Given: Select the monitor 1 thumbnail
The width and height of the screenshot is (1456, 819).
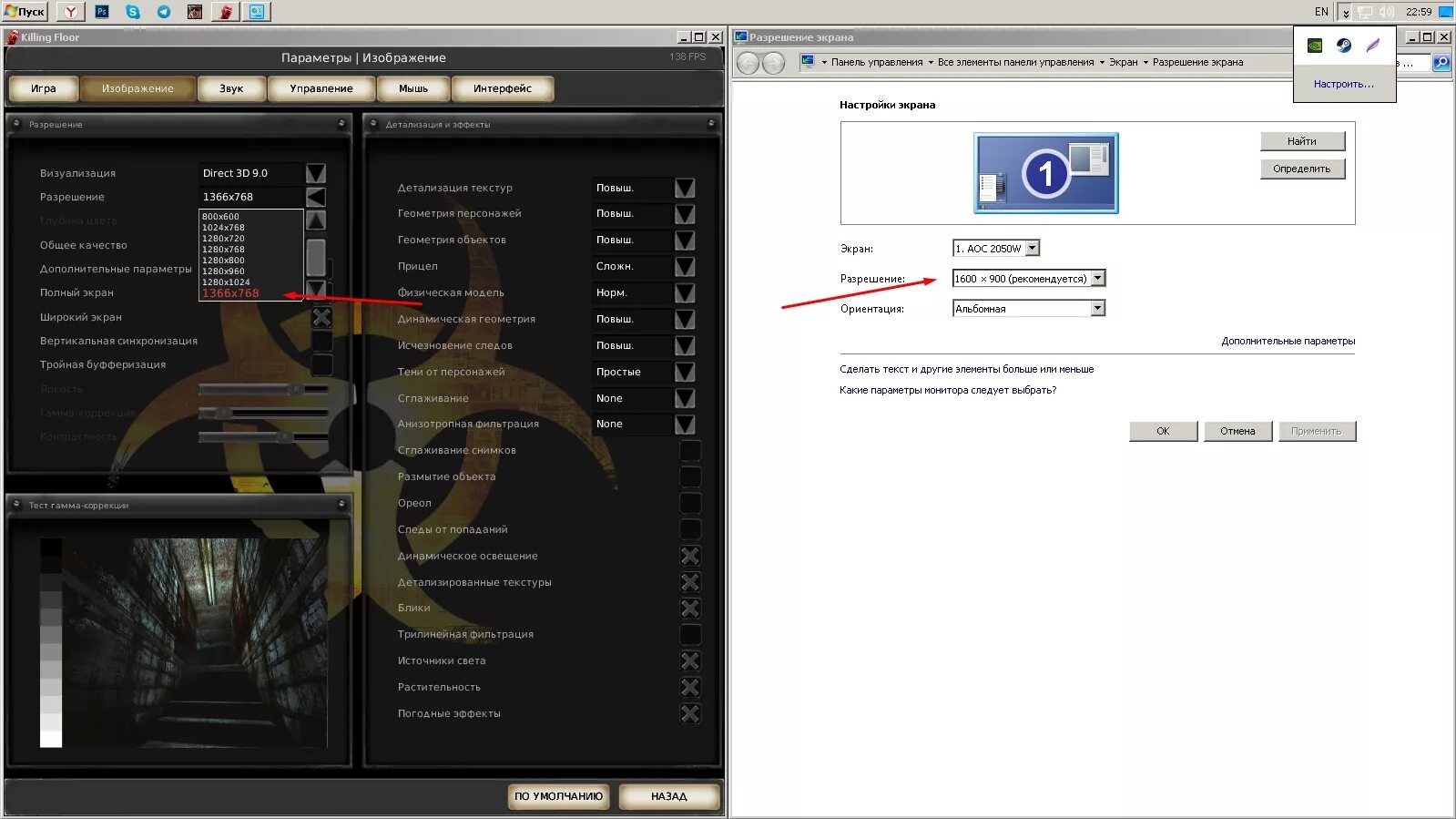Looking at the screenshot, I should (x=1045, y=173).
